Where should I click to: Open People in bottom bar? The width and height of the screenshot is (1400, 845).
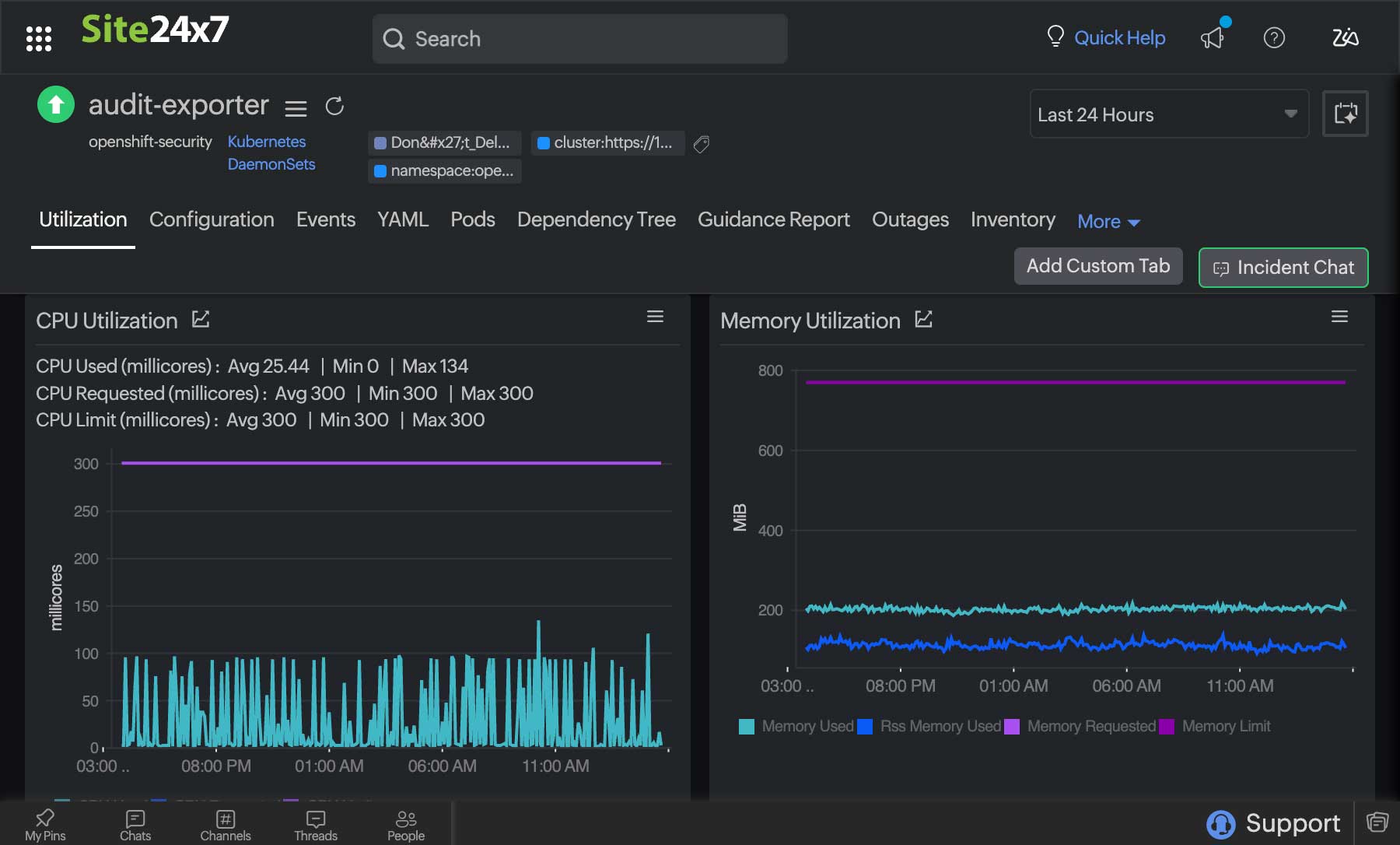(406, 825)
